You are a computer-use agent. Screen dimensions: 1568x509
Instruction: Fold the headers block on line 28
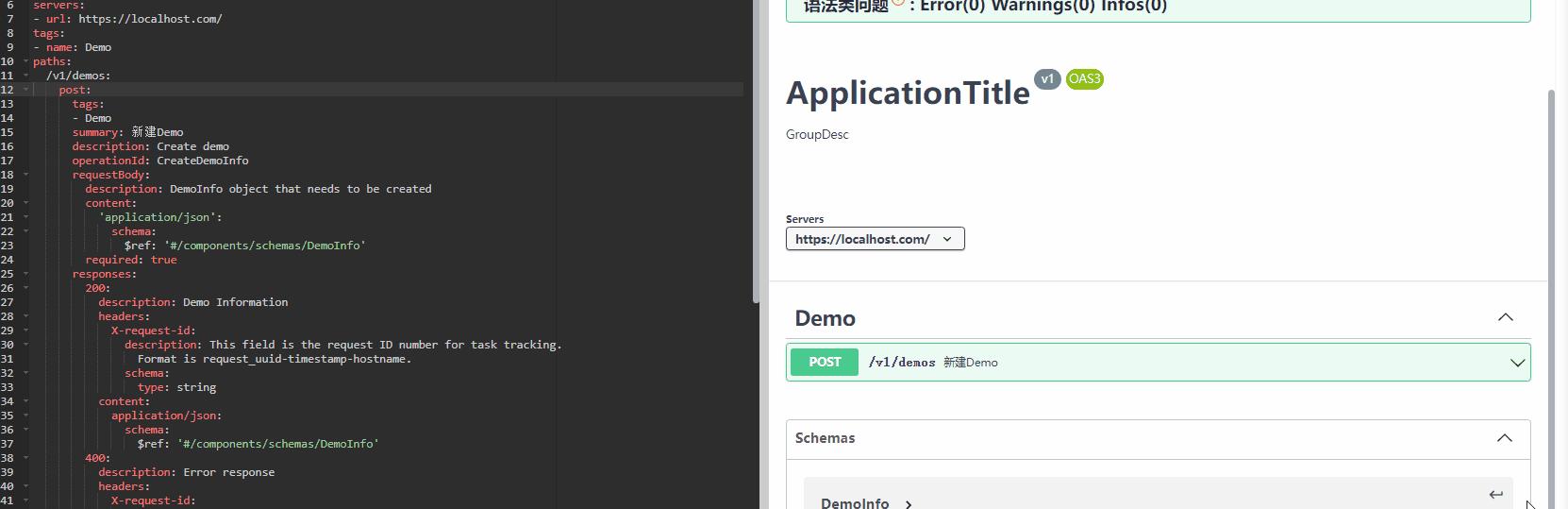pos(25,316)
